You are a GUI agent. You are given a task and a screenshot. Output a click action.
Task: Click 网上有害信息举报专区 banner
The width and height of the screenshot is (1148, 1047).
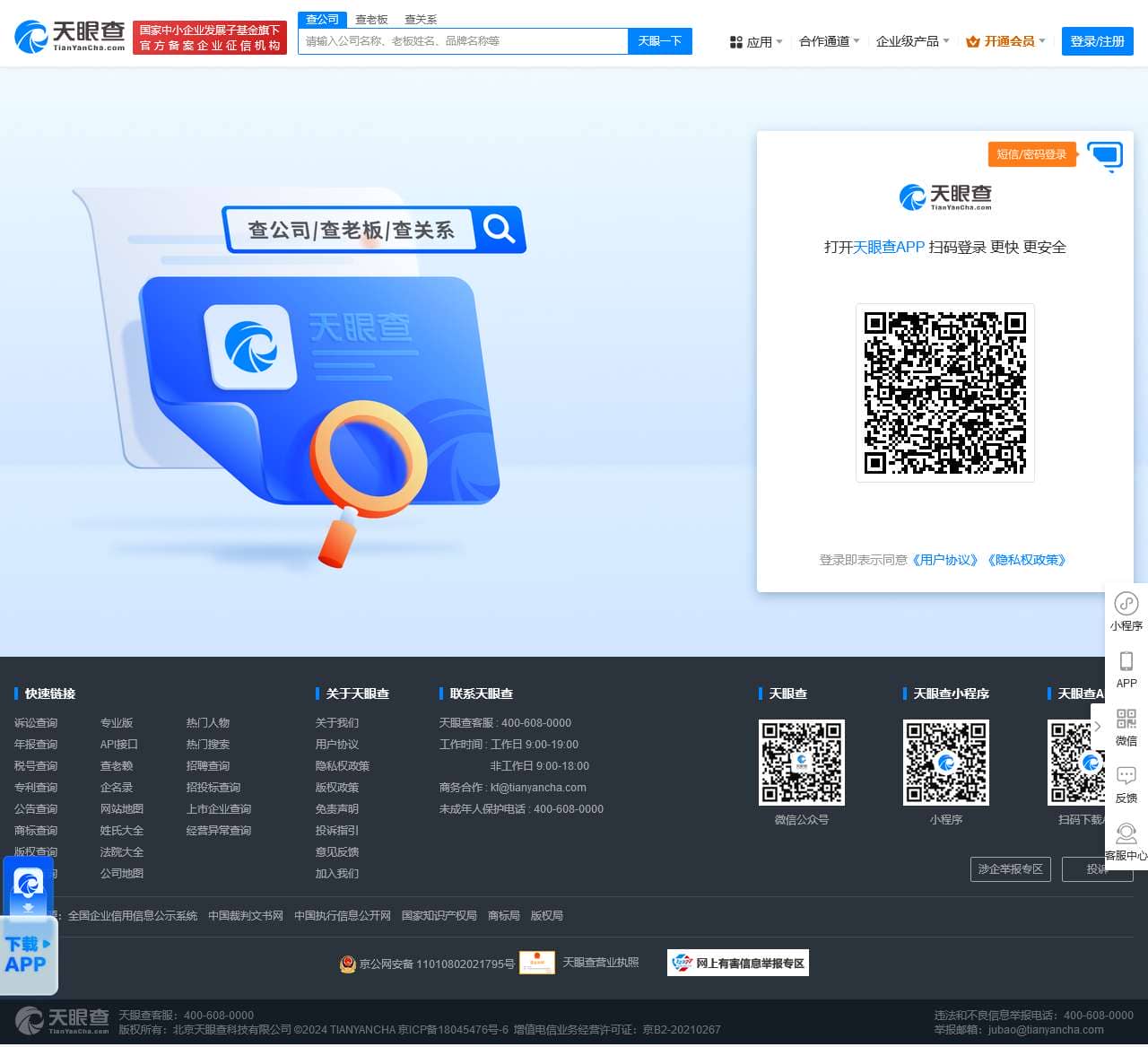[x=738, y=963]
